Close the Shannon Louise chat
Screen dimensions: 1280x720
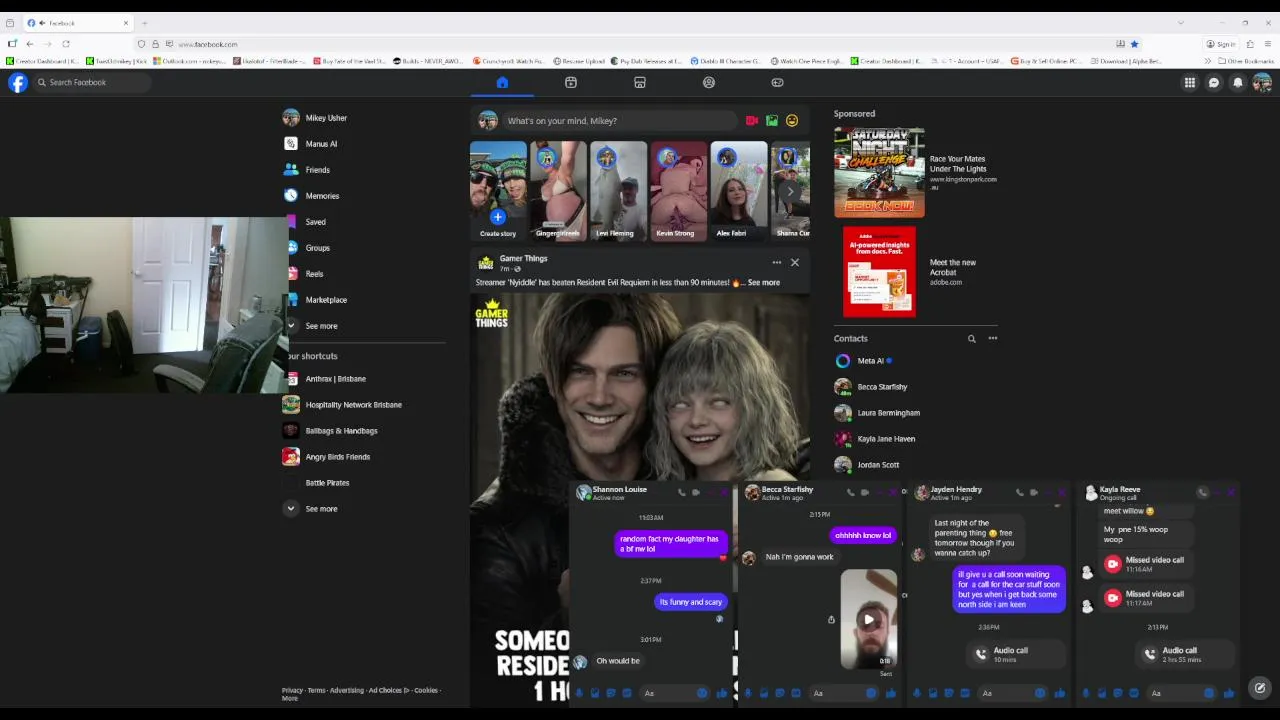pos(725,492)
